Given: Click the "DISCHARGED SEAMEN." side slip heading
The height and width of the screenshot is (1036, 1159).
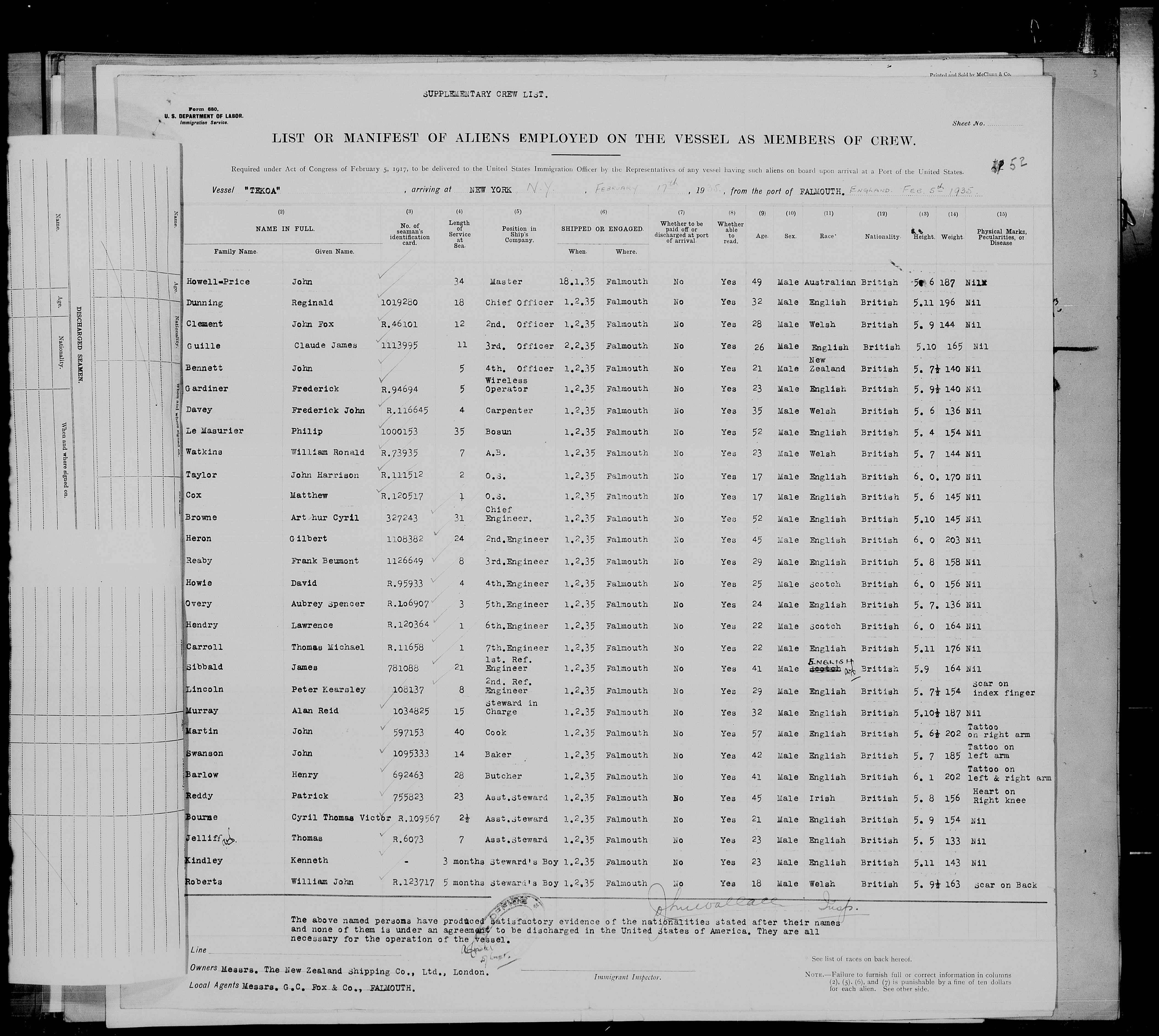Looking at the screenshot, I should pos(80,346).
